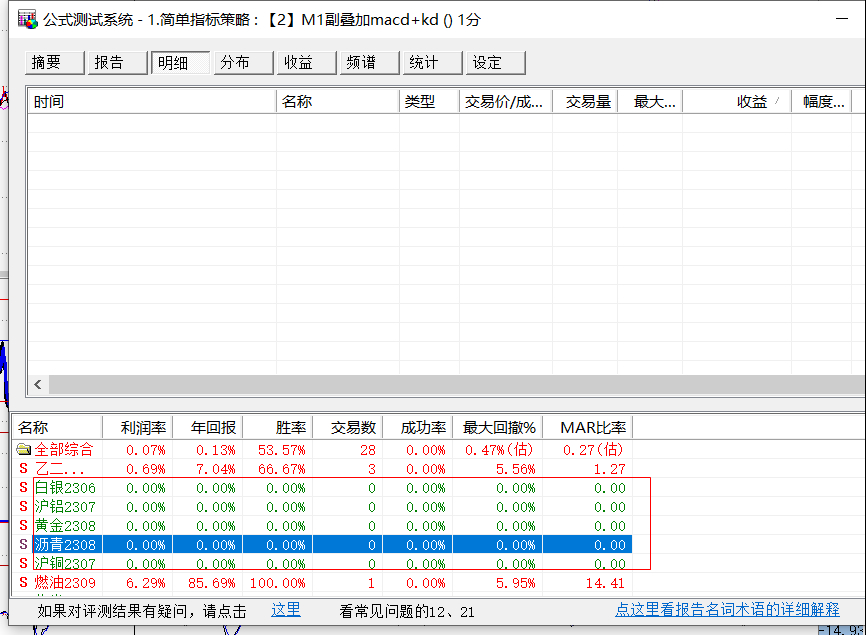866x635 pixels.
Task: Open the 统计 tab
Action: [x=432, y=63]
